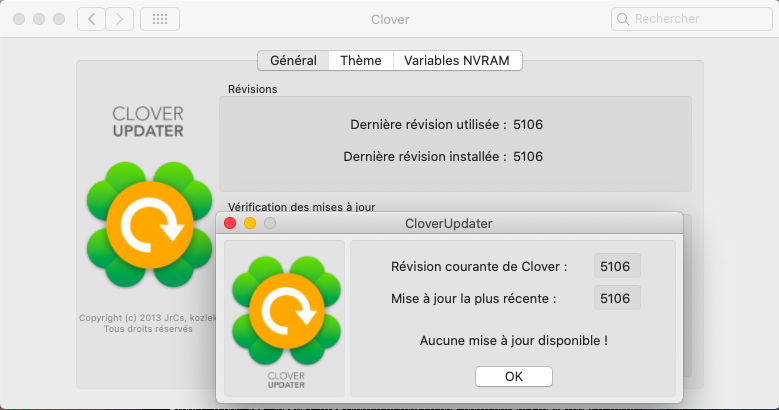Viewport: 779px width, 410px height.
Task: Click the Clover Updater logo inside the CloverUpdater dialog
Action: click(x=286, y=311)
